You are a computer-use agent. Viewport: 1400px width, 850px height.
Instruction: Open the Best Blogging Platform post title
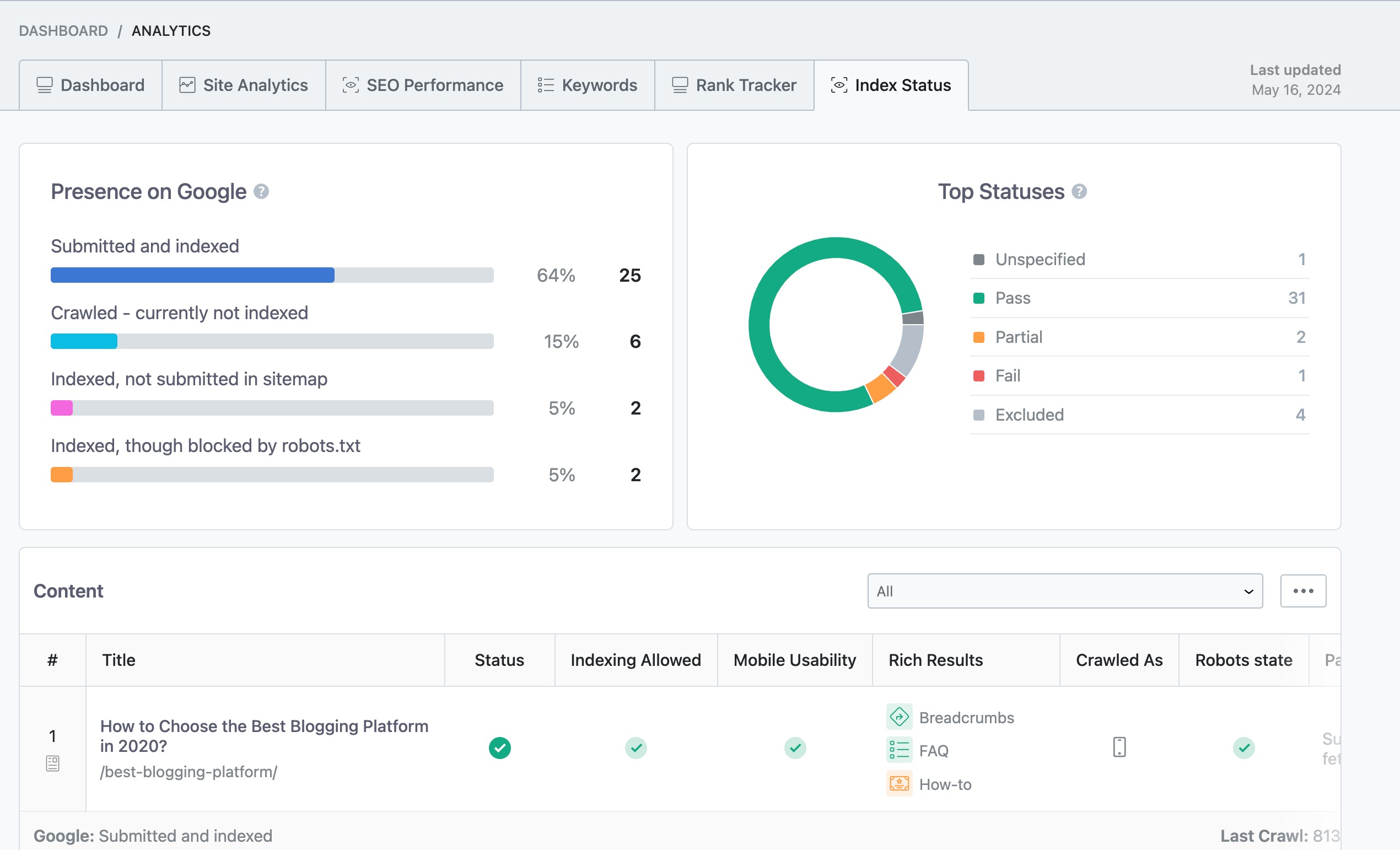(x=264, y=736)
